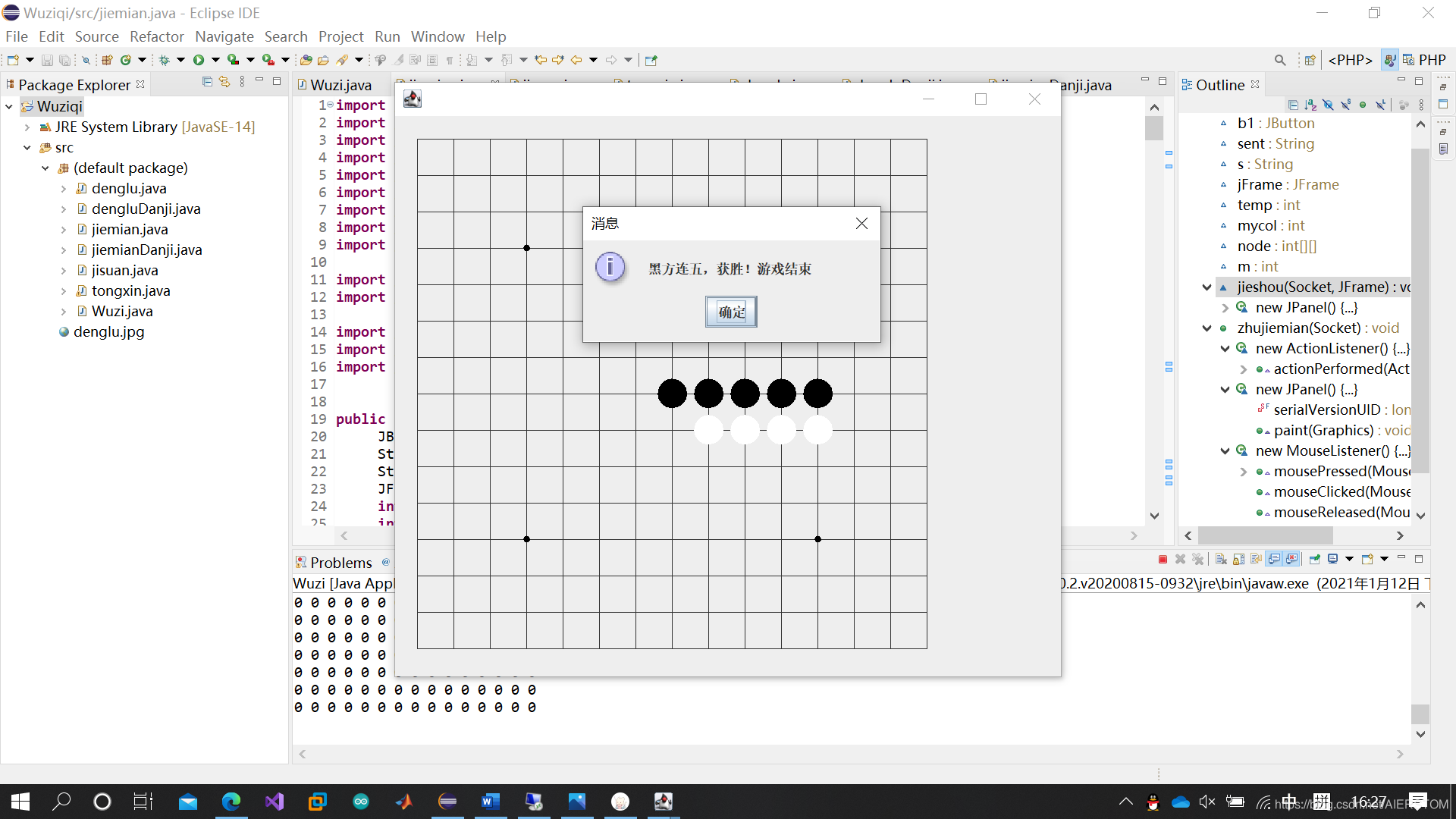Click 确定 to confirm the victory dialog
This screenshot has width=1456, height=819.
click(731, 312)
